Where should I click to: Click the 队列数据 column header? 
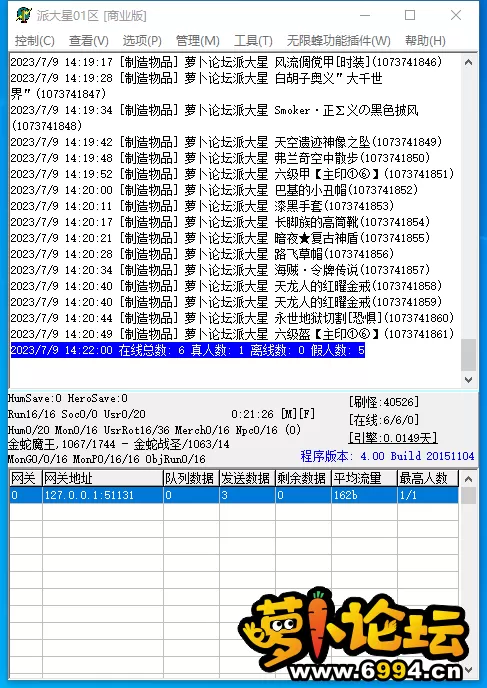click(191, 478)
